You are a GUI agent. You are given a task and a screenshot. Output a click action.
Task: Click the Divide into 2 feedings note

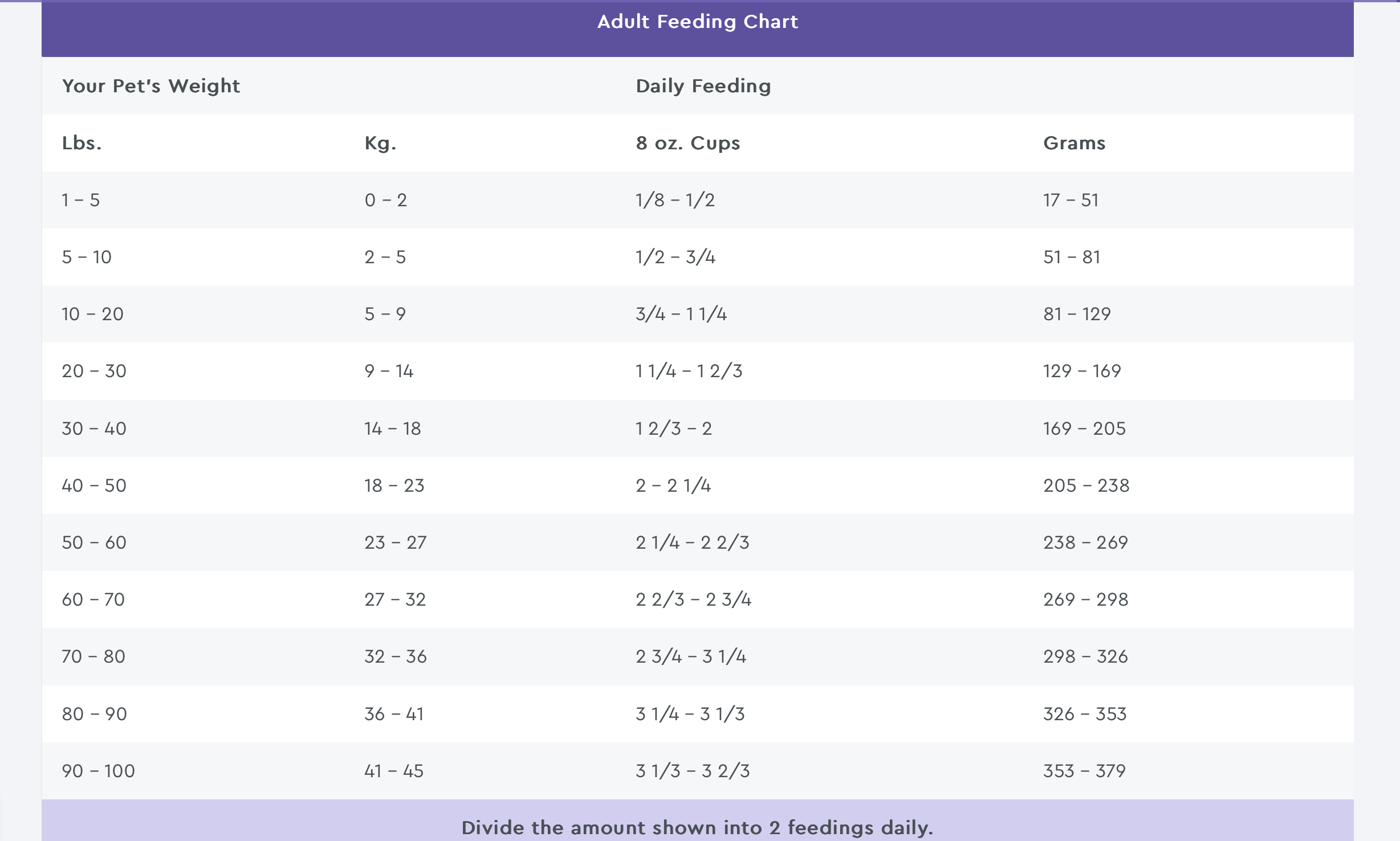point(697,827)
